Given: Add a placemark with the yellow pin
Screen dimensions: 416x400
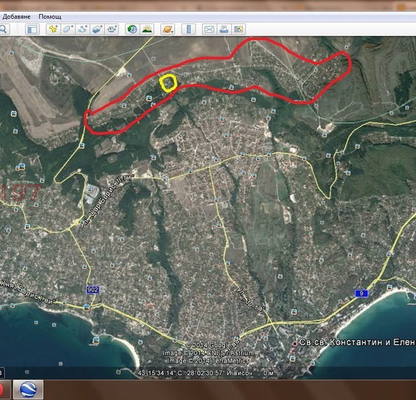Looking at the screenshot, I should click(53, 29).
